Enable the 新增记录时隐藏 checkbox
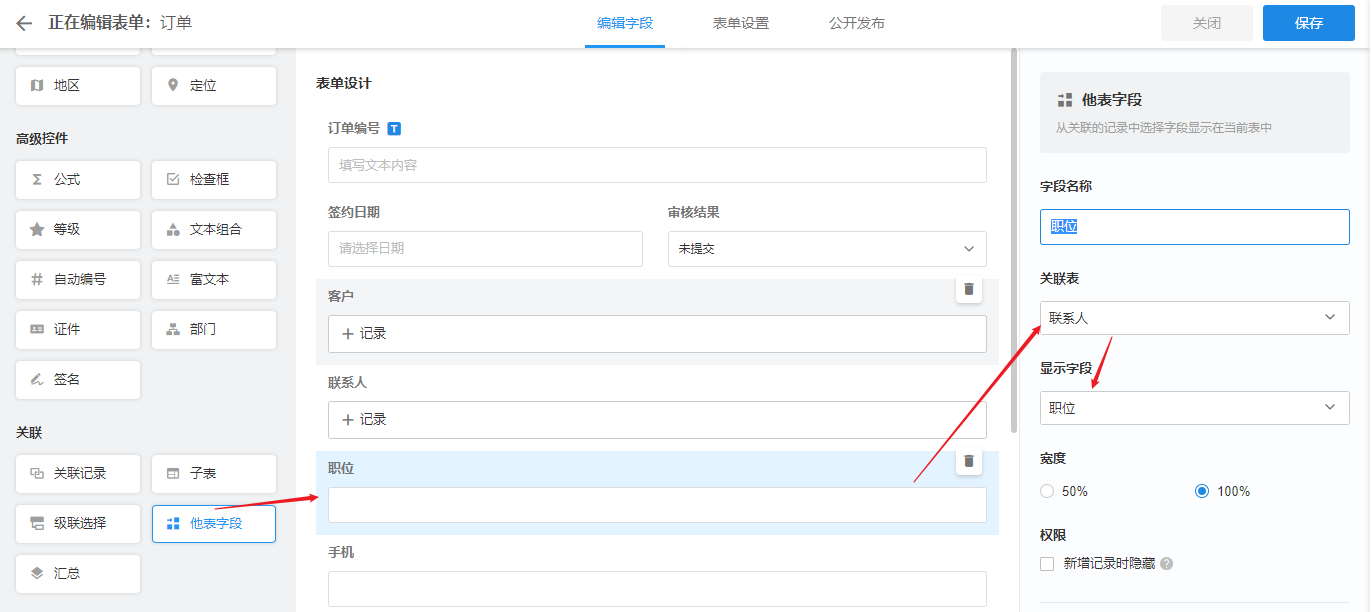Image resolution: width=1372 pixels, height=612 pixels. click(1047, 564)
